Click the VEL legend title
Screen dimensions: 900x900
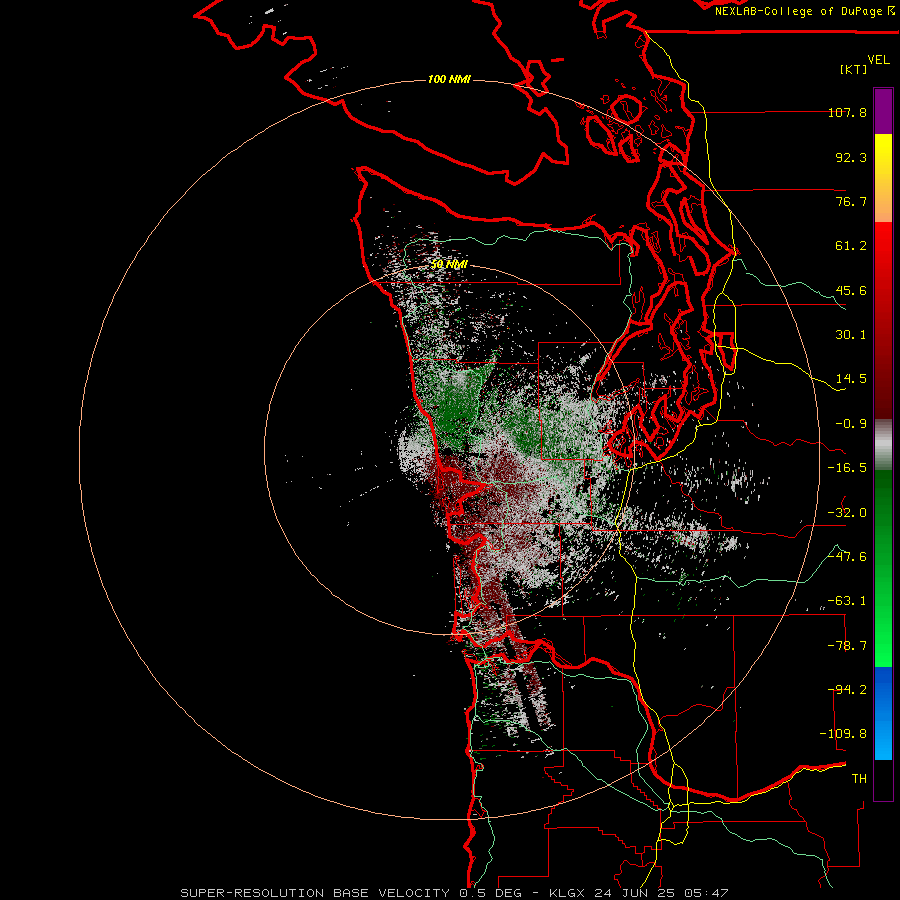[x=878, y=60]
